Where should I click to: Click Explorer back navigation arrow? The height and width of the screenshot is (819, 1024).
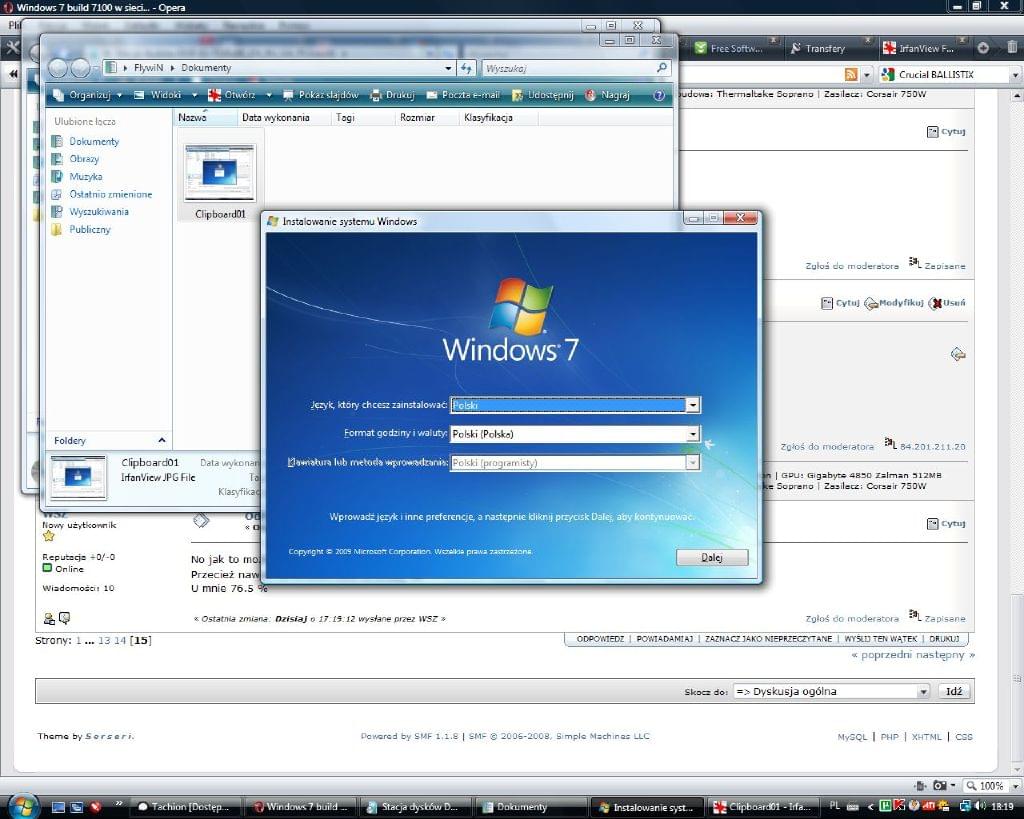(x=58, y=68)
